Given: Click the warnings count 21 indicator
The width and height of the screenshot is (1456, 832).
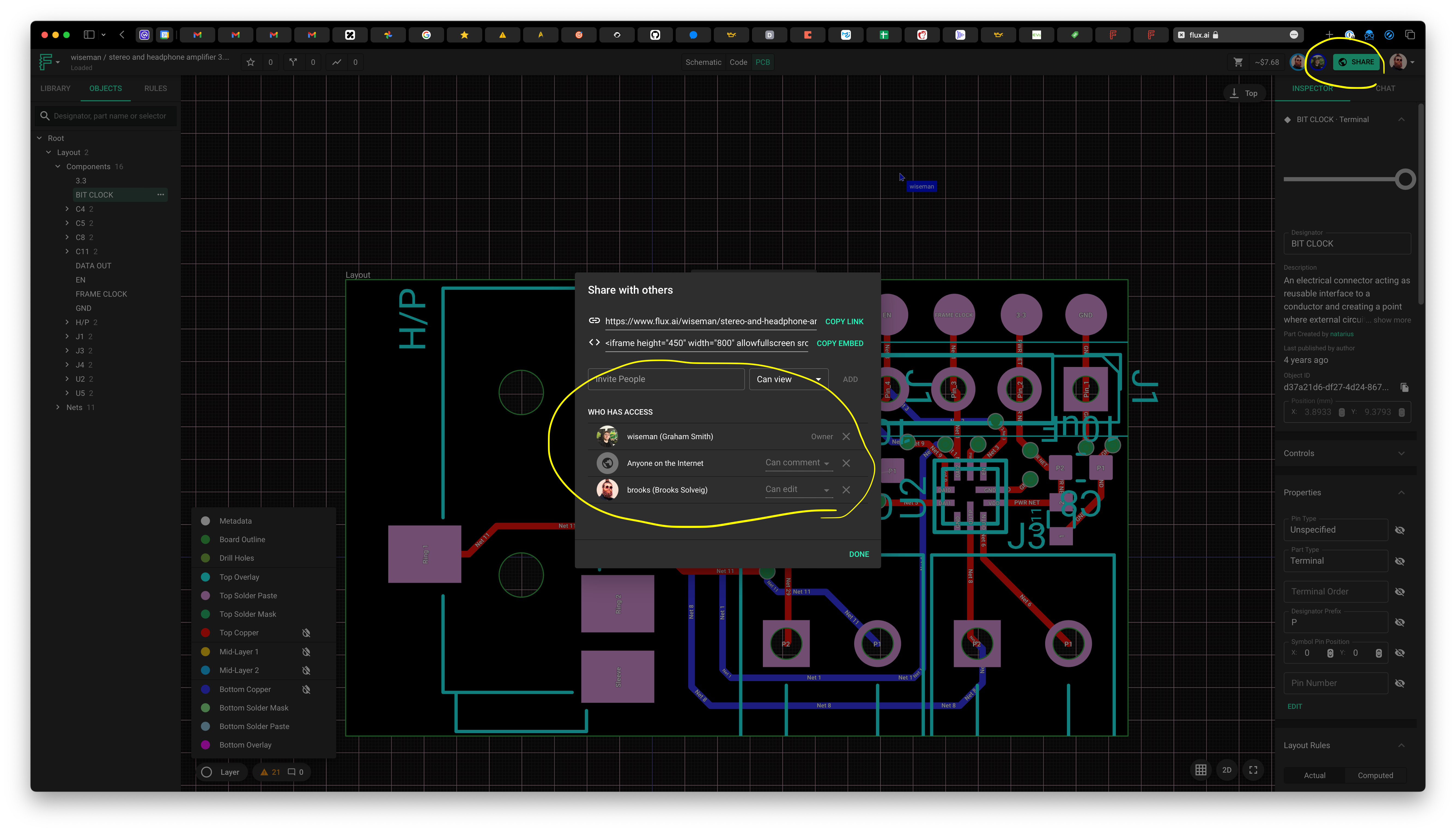Looking at the screenshot, I should pos(270,772).
